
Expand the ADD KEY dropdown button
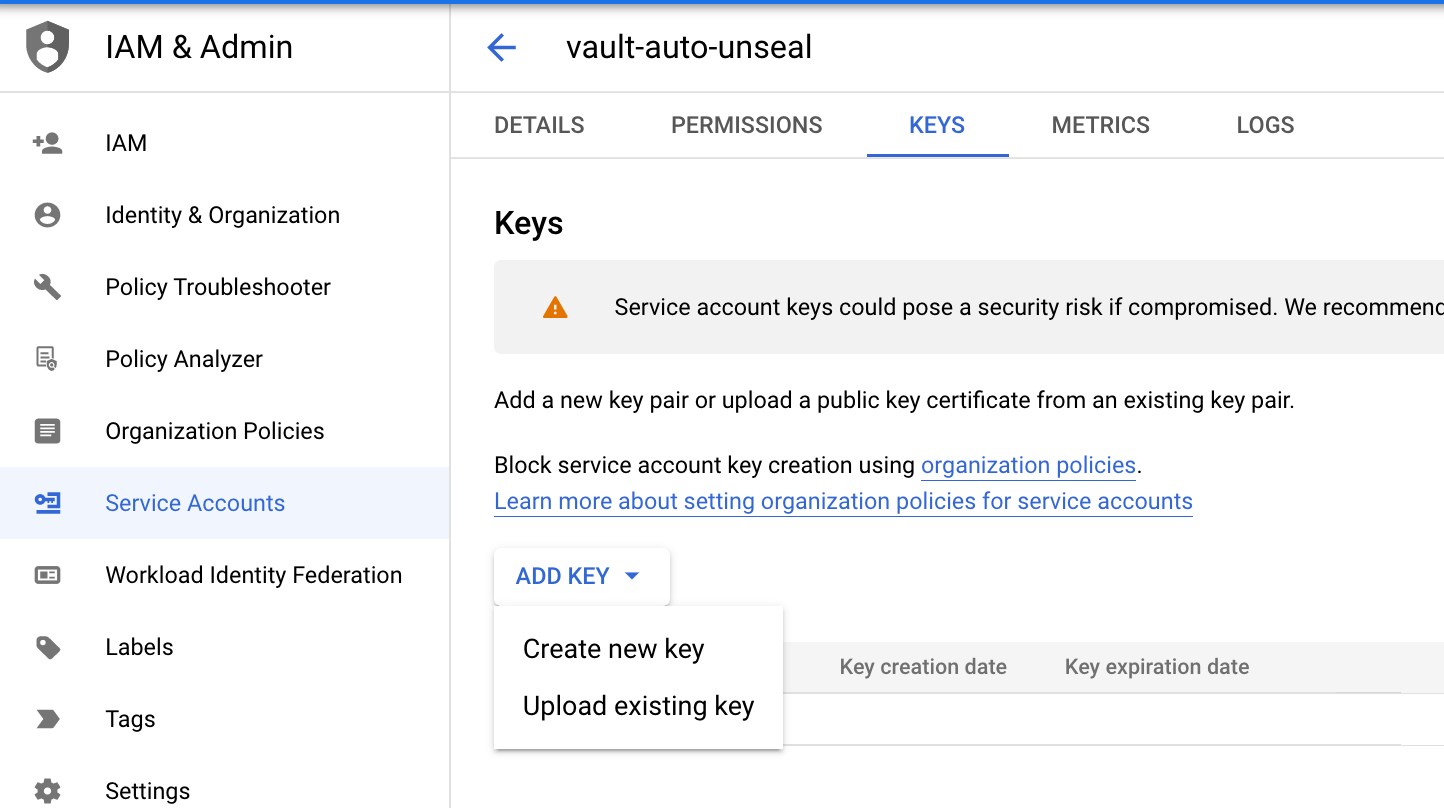point(580,576)
